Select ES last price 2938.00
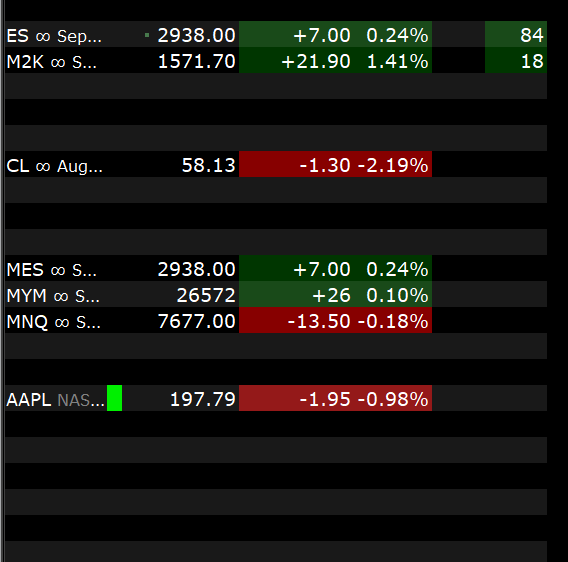 196,35
